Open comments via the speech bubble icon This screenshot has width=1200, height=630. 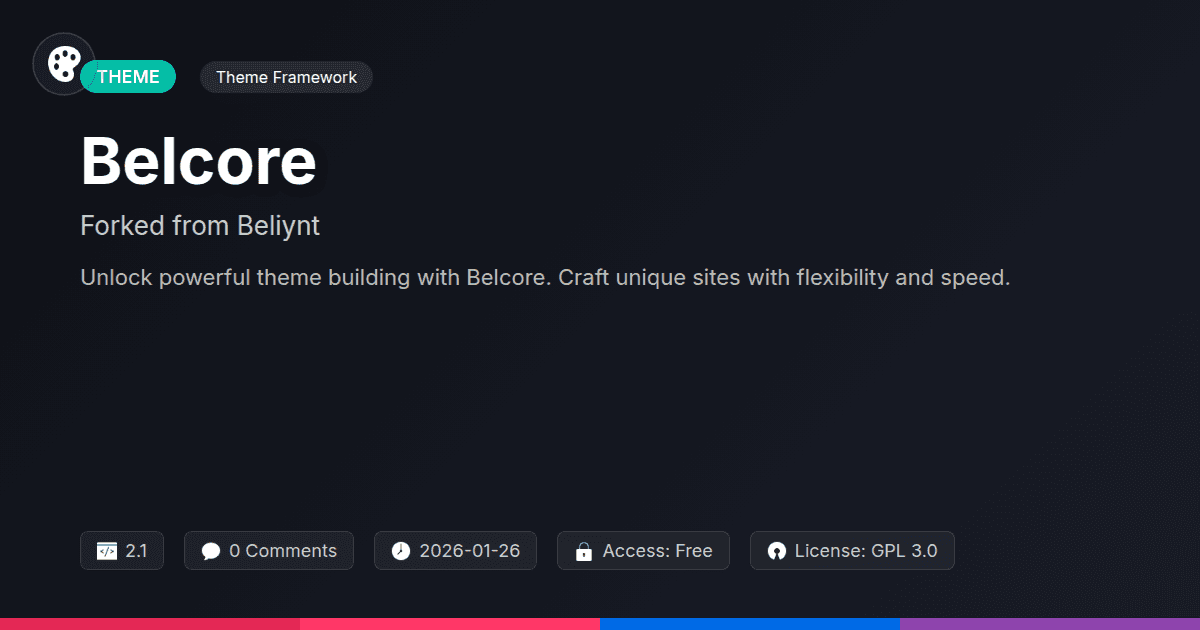[x=211, y=550]
